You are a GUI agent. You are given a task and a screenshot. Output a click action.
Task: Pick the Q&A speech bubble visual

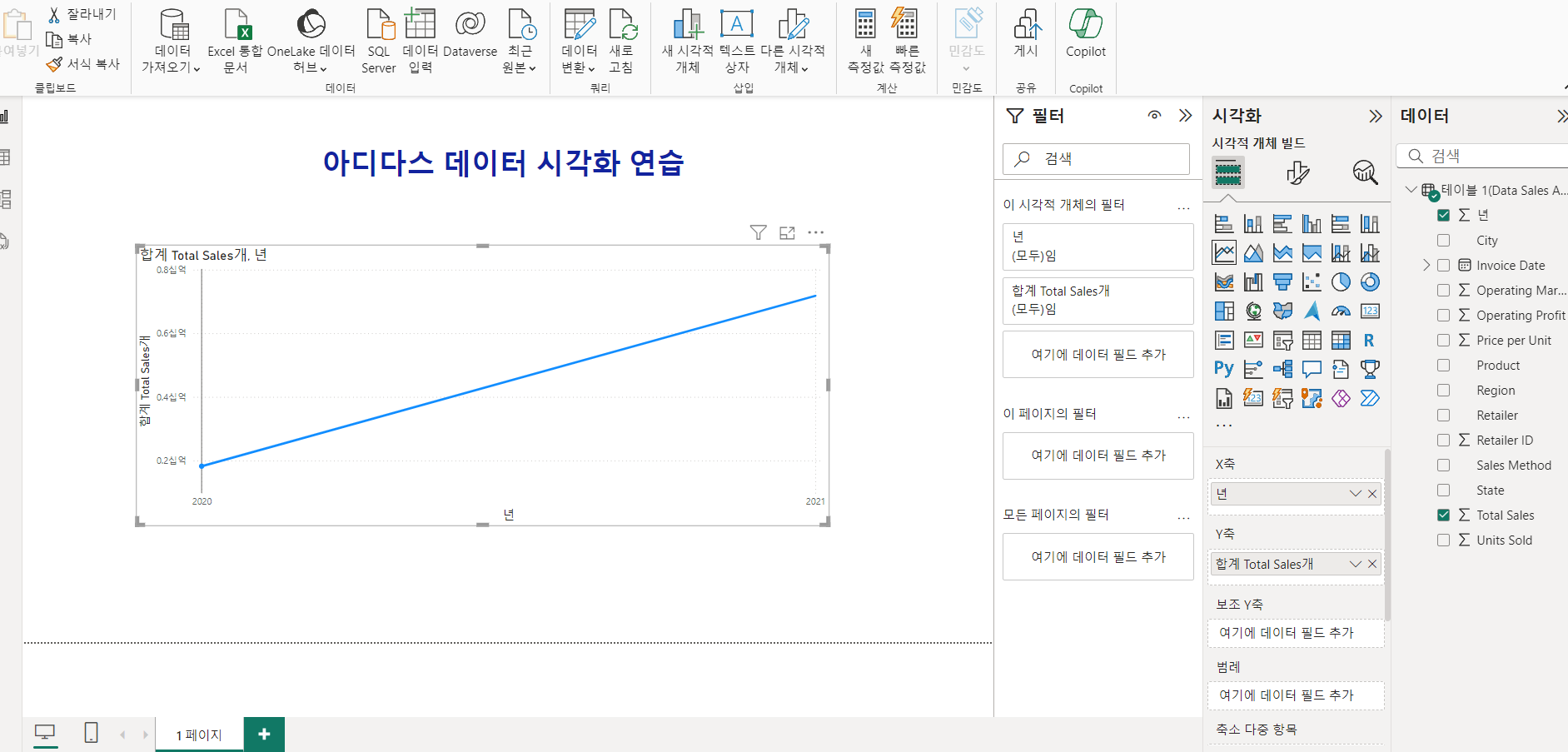click(1312, 369)
